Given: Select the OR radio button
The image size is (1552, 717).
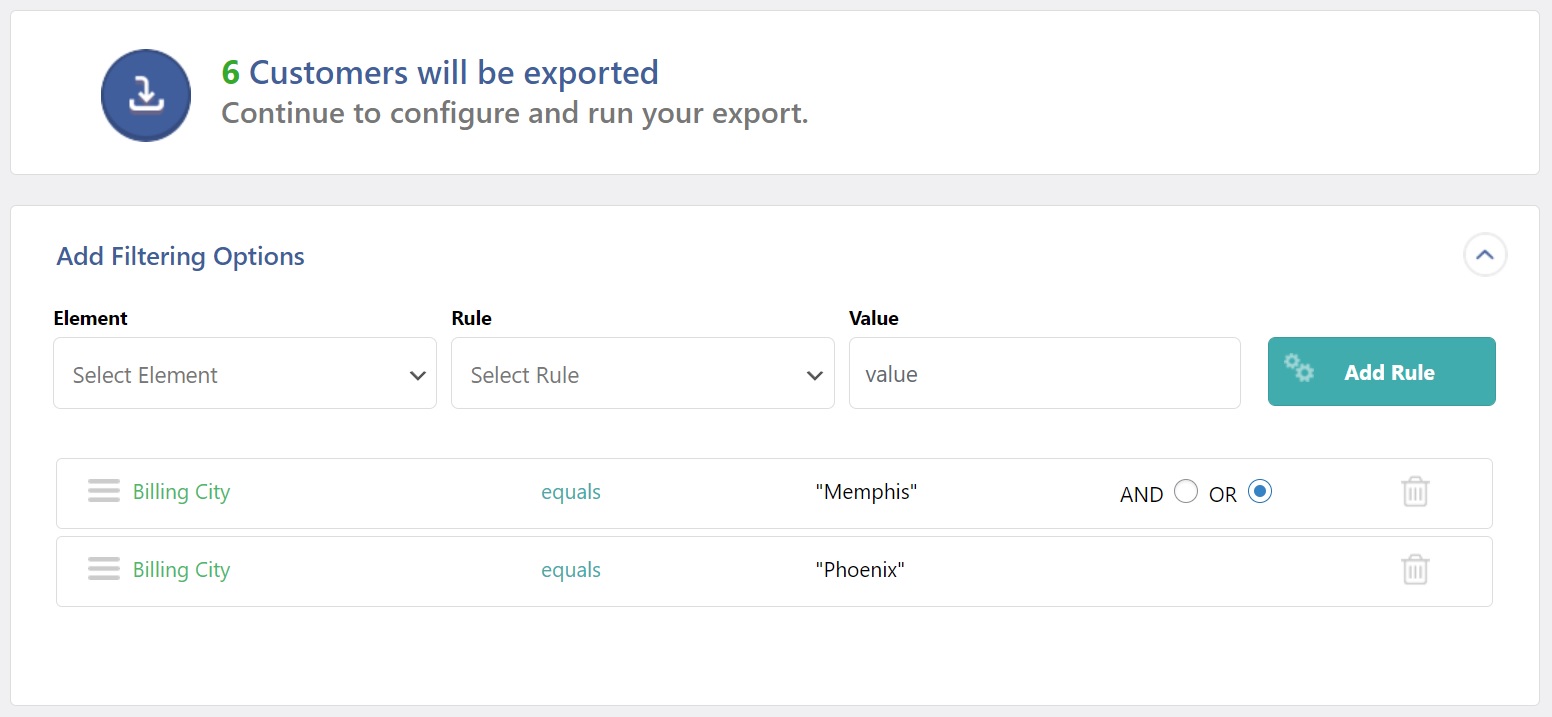Looking at the screenshot, I should click(1260, 492).
